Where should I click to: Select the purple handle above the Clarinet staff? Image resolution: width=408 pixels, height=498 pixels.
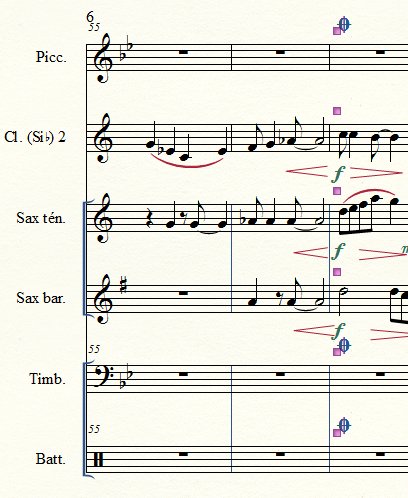[337, 111]
